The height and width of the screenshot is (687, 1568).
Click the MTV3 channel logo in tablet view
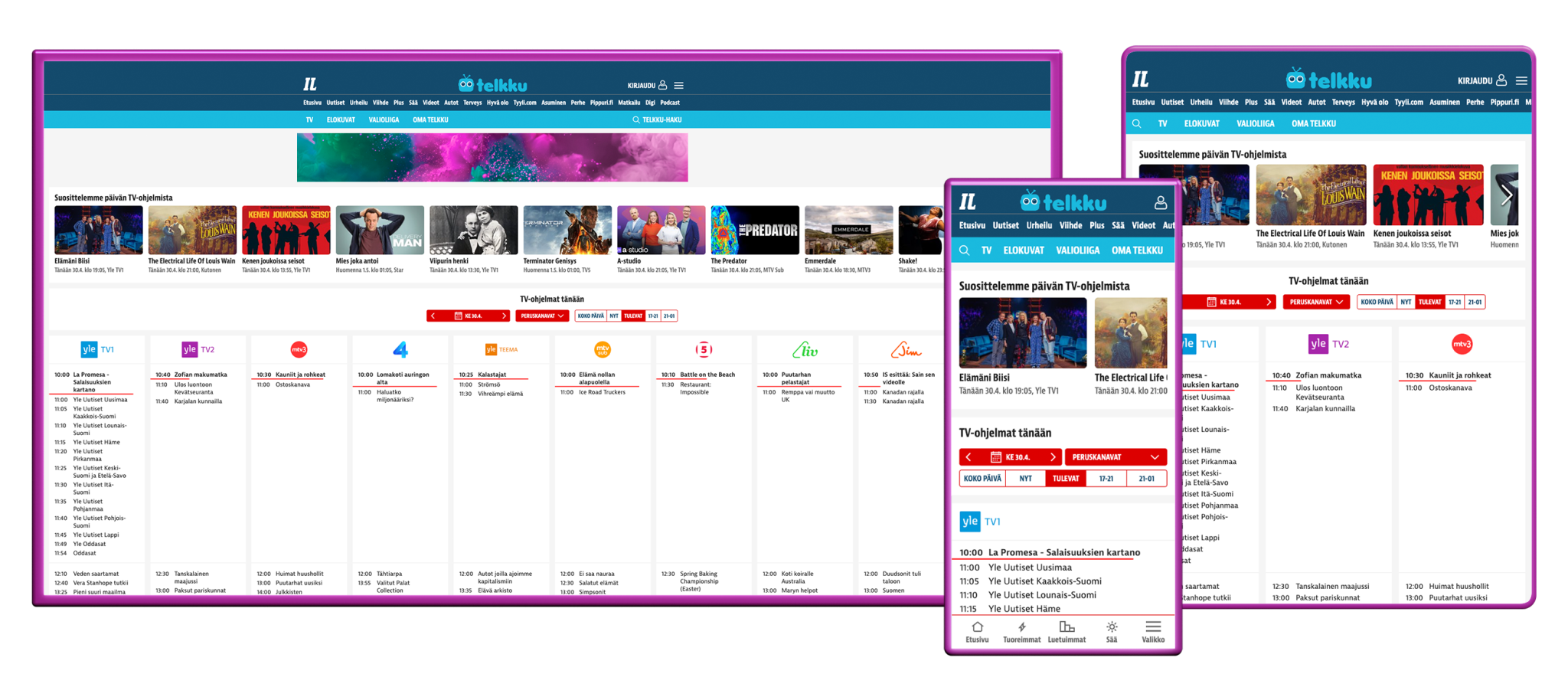click(x=1462, y=344)
